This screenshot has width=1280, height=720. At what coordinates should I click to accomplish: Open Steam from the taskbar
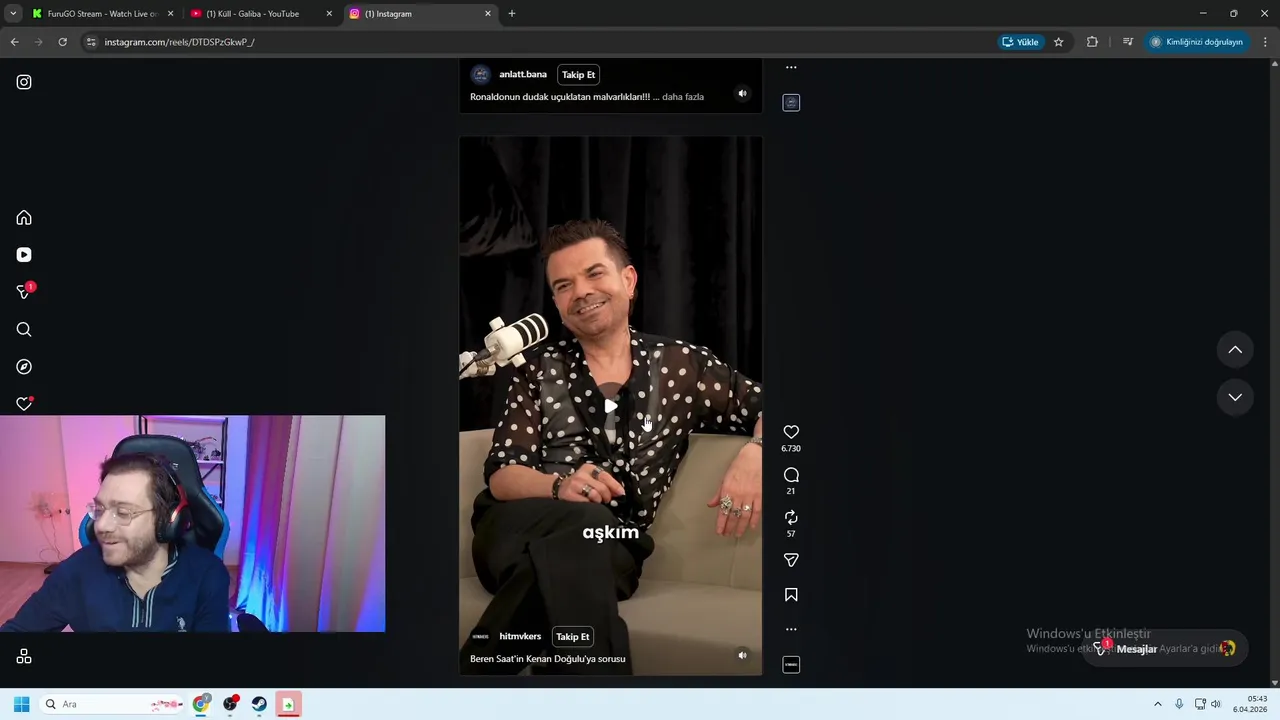pos(259,704)
